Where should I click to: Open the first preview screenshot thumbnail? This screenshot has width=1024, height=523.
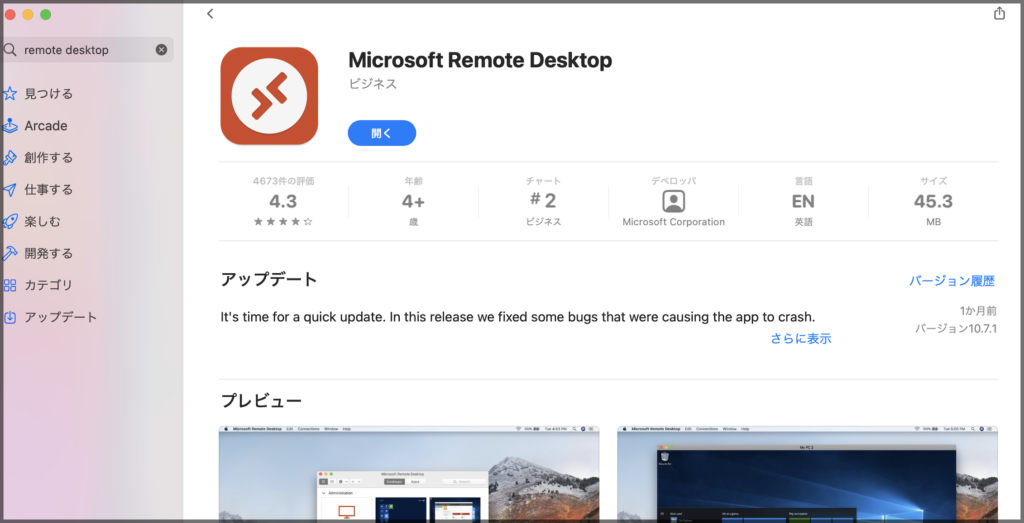click(x=409, y=473)
